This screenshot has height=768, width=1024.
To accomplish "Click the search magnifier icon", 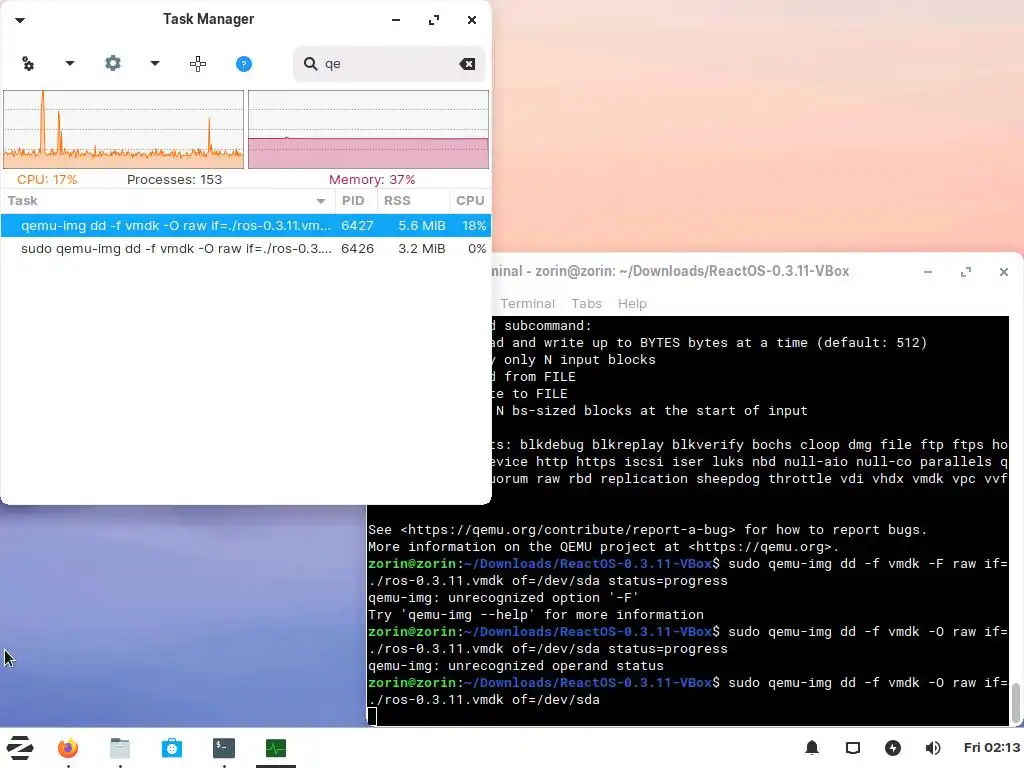I will point(311,63).
